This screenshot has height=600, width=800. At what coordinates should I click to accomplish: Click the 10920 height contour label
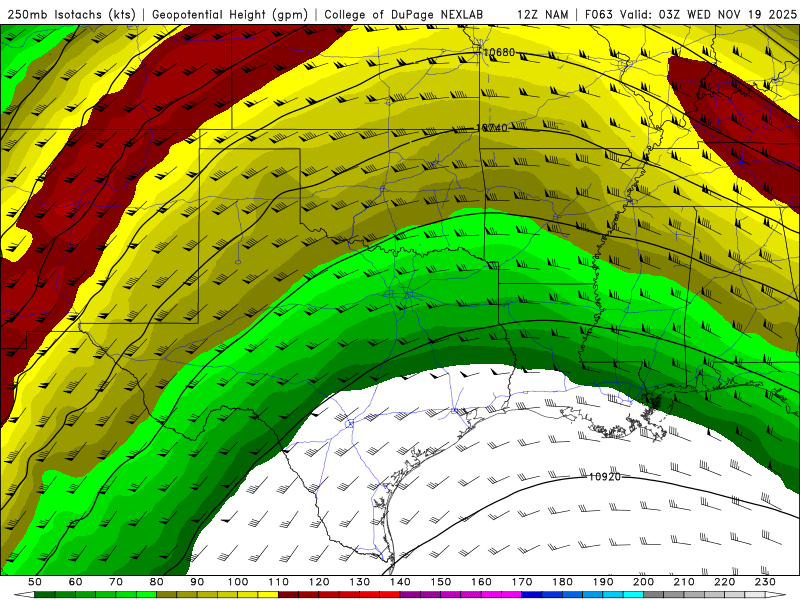click(x=605, y=477)
